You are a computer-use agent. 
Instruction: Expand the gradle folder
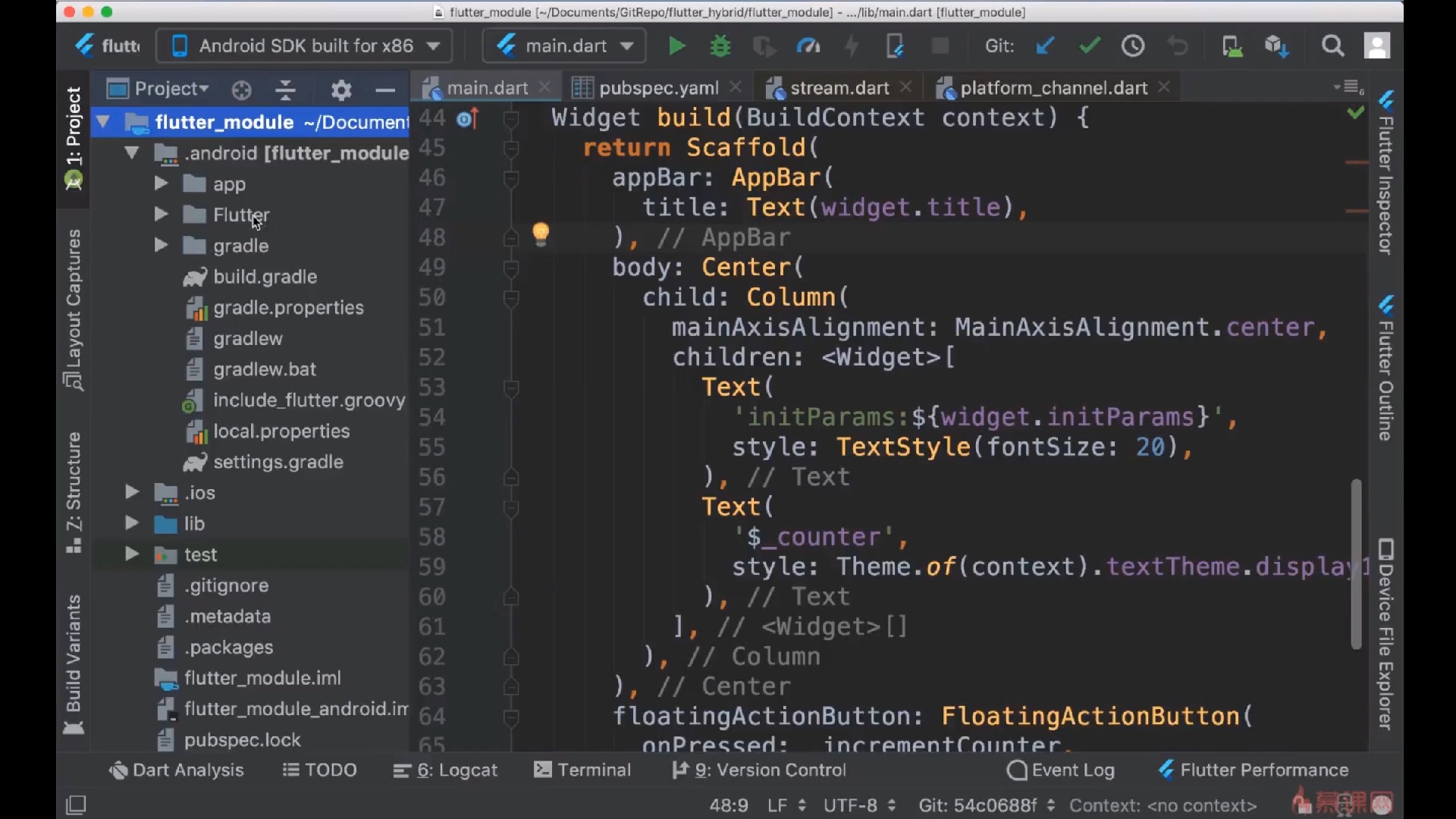(x=160, y=246)
